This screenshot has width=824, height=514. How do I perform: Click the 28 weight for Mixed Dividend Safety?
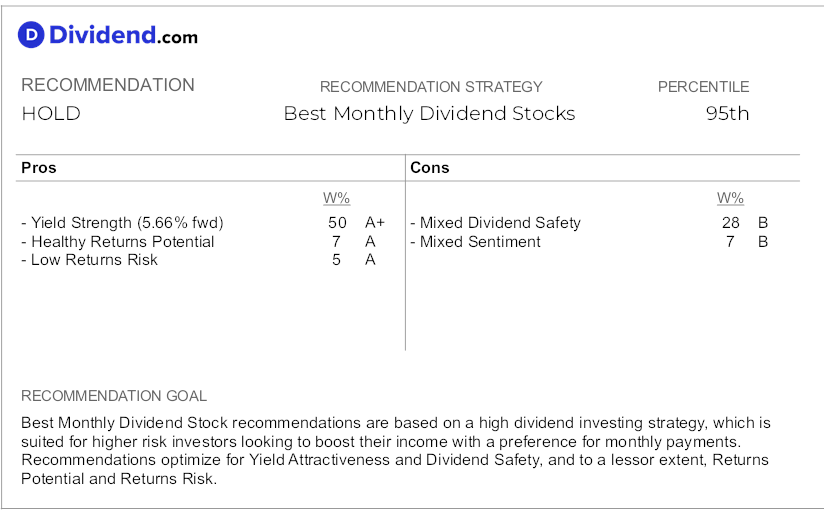point(730,223)
